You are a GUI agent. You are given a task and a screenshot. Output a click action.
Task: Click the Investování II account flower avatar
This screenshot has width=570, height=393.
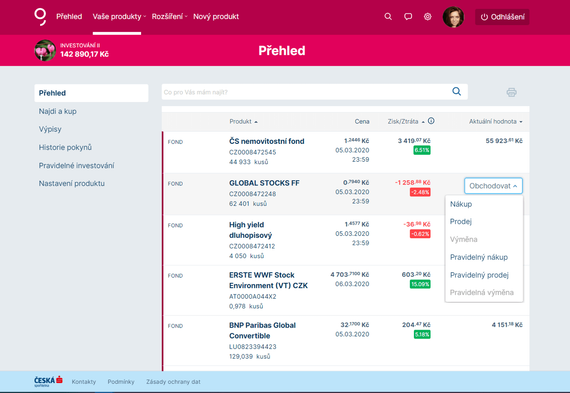(x=45, y=50)
